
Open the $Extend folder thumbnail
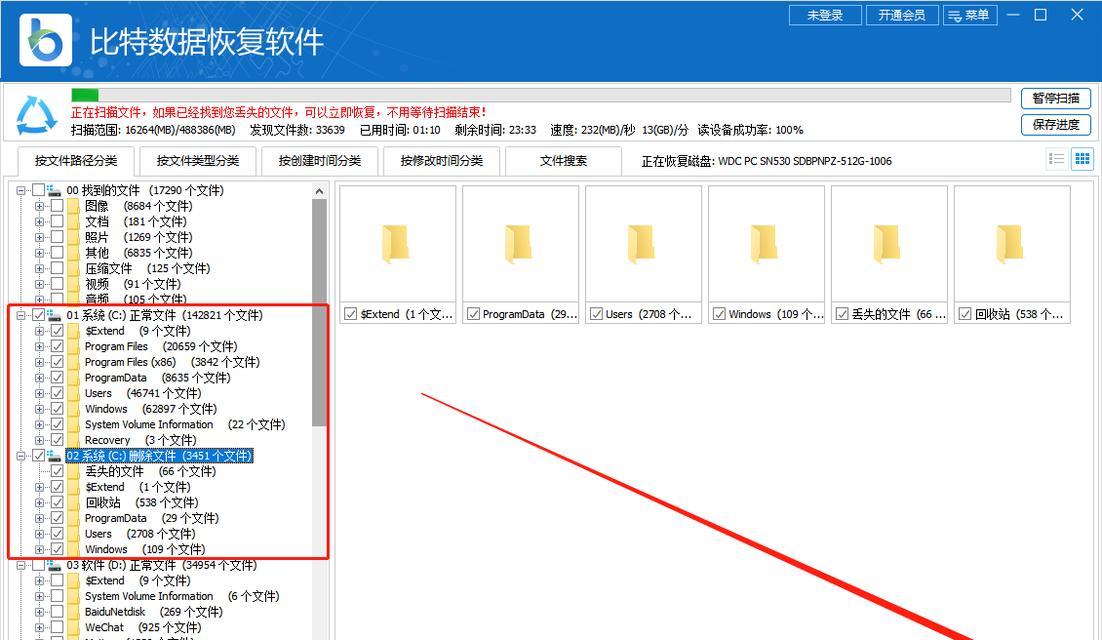coord(397,244)
